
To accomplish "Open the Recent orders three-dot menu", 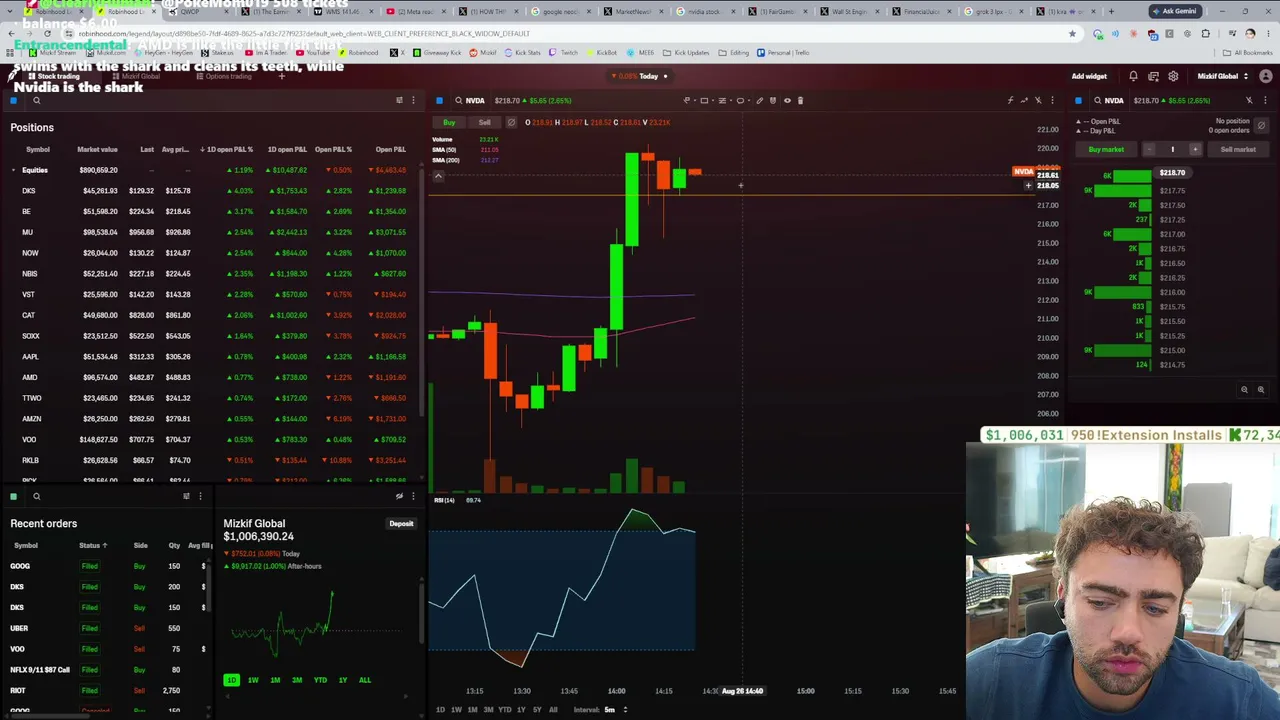I will (200, 496).
